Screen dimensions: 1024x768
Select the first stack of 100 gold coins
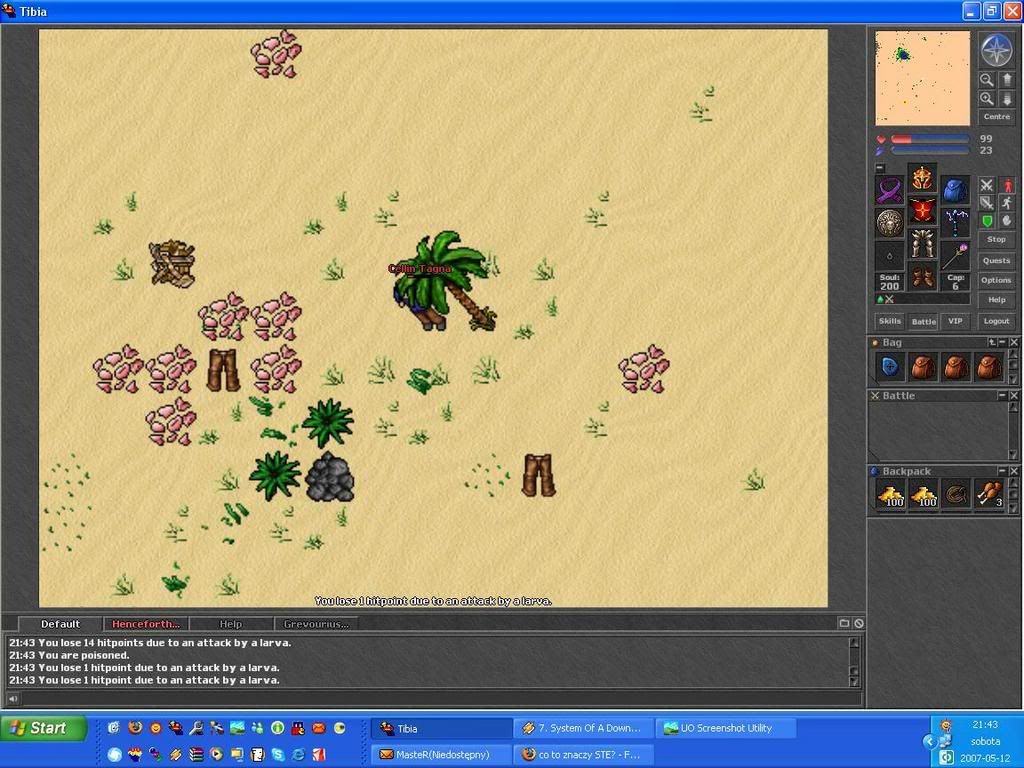point(889,495)
